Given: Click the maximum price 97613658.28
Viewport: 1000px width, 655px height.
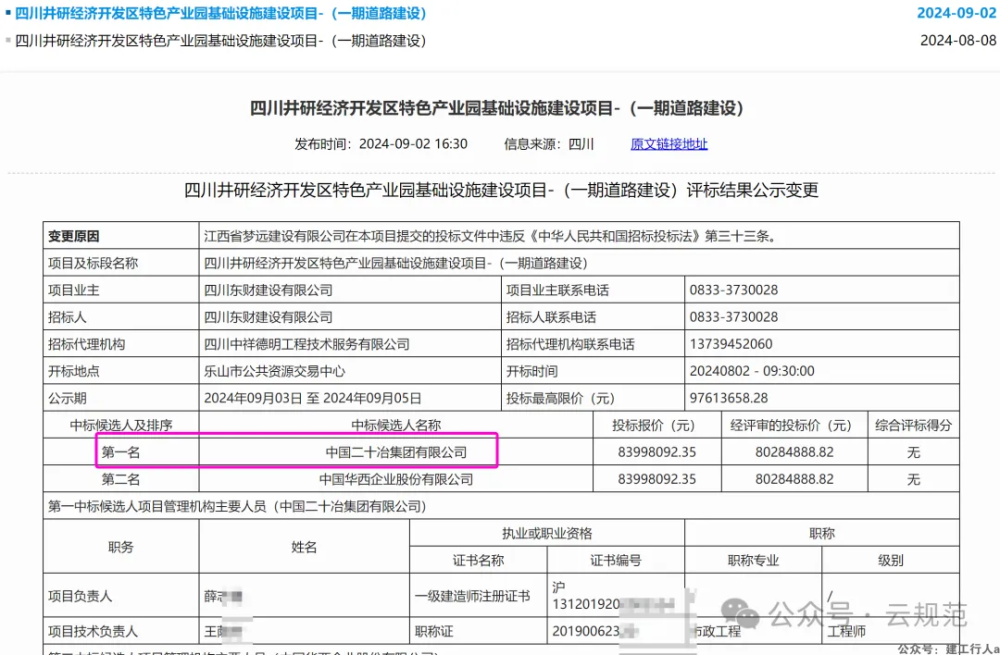Looking at the screenshot, I should tap(729, 399).
